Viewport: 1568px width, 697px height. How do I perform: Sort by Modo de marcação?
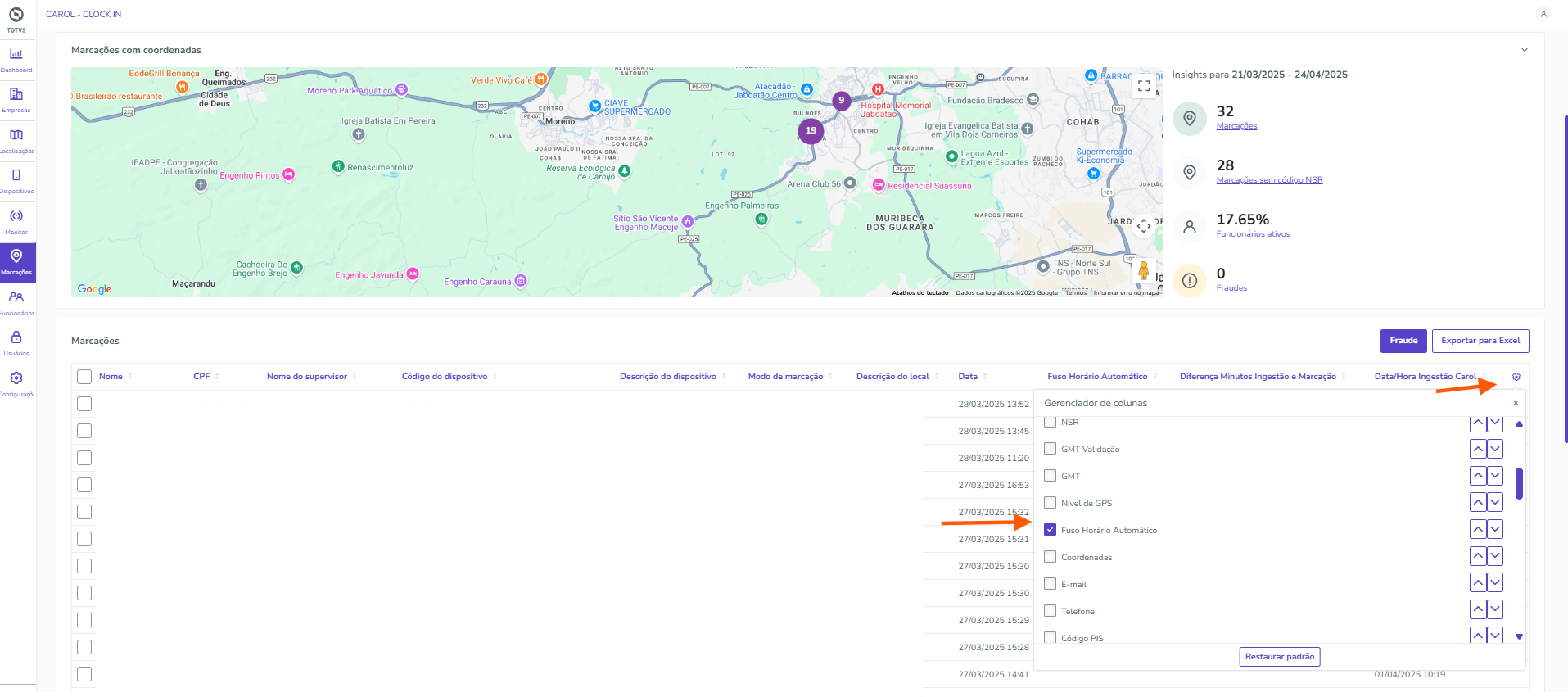[790, 377]
